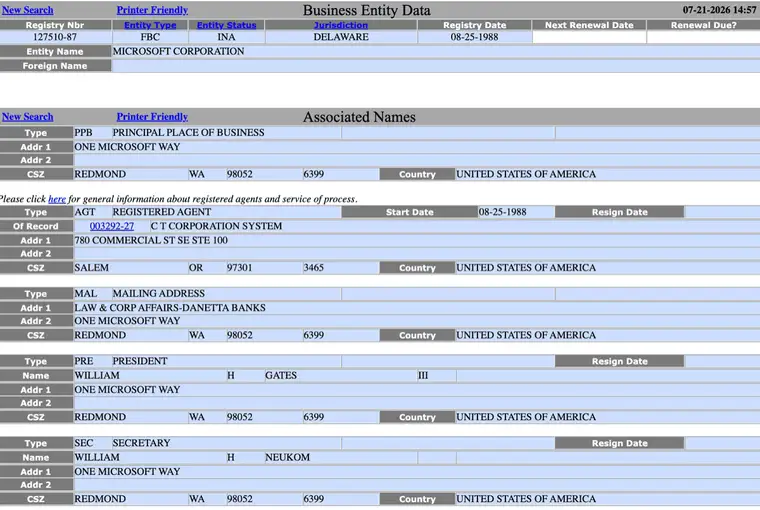Click the Registry Nbr column header
The image size is (760, 510).
(55, 25)
